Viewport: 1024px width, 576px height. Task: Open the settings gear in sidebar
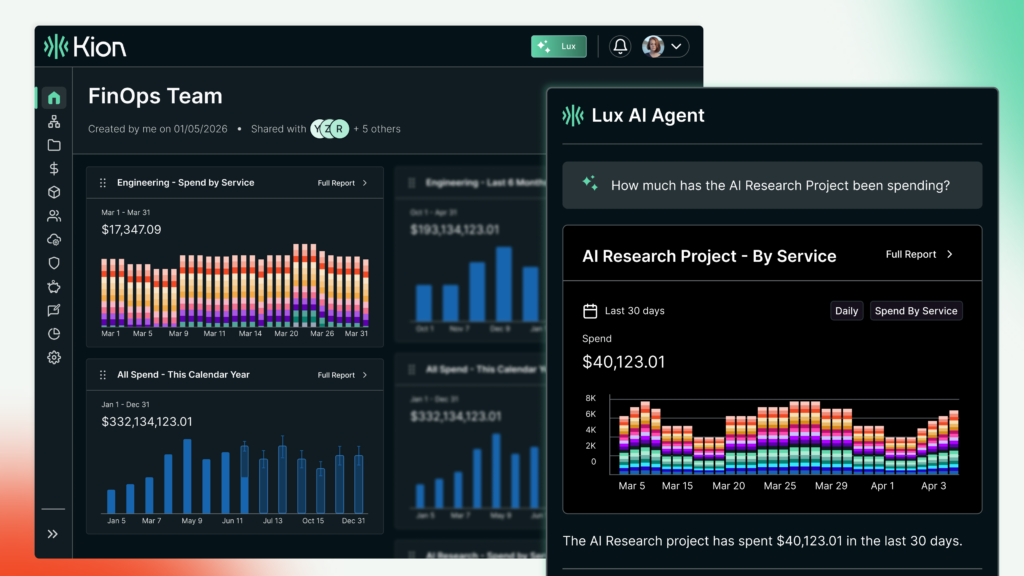tap(54, 357)
